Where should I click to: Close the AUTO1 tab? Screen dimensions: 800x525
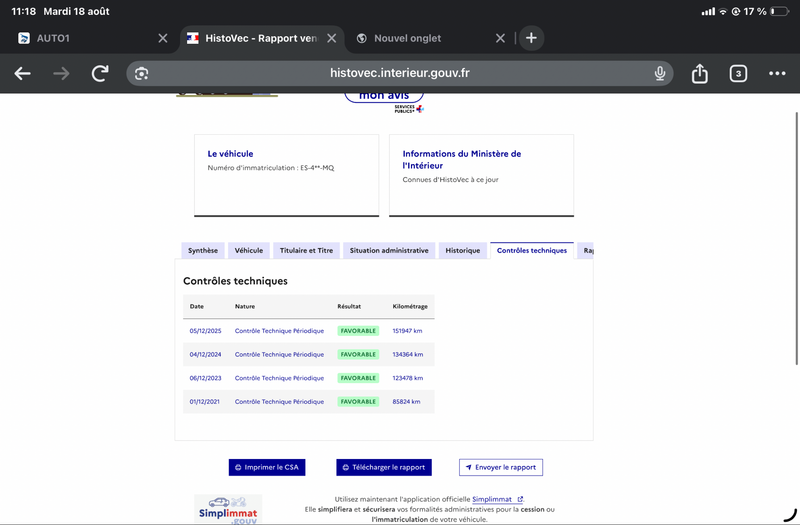pos(163,38)
